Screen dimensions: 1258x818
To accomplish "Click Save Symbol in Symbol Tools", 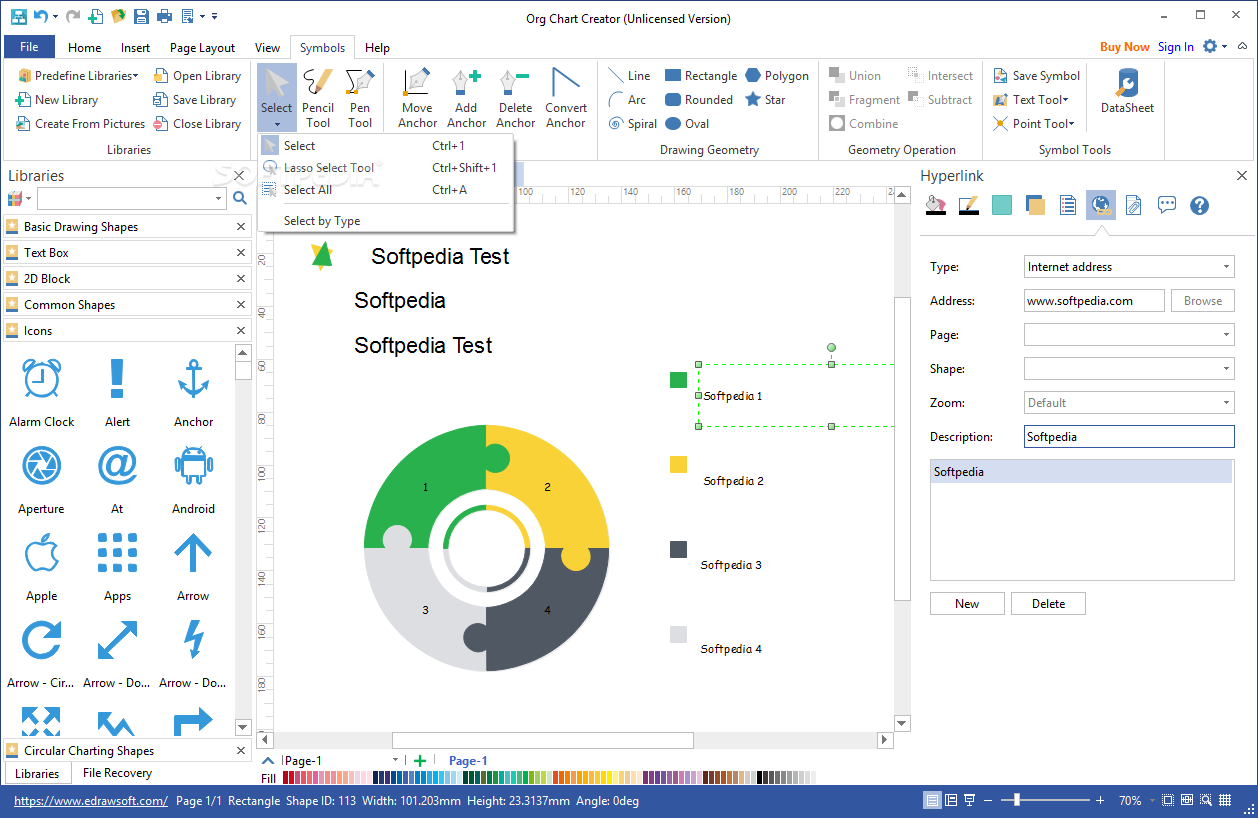I will pos(1036,76).
